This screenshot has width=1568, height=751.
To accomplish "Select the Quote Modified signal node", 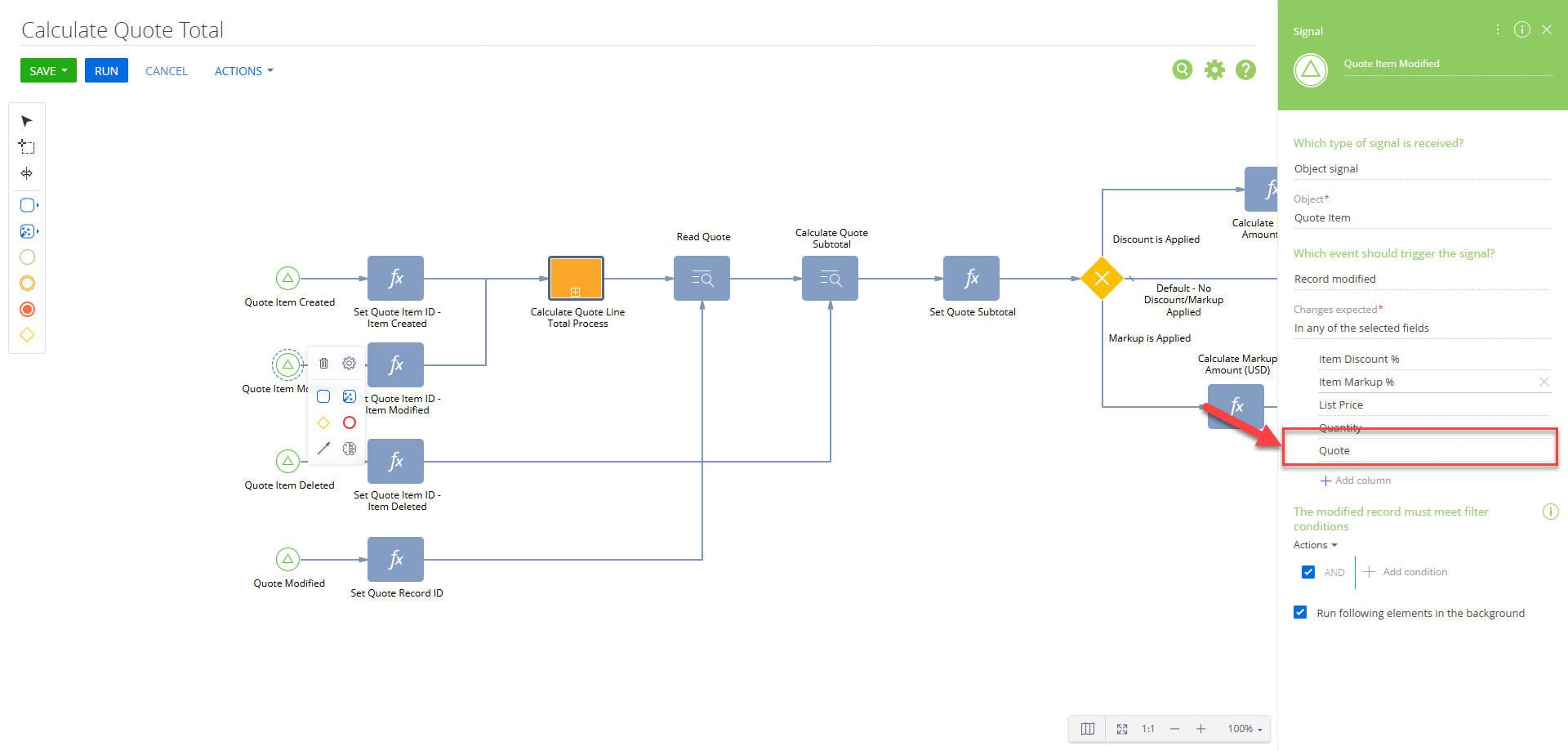I will coord(287,560).
